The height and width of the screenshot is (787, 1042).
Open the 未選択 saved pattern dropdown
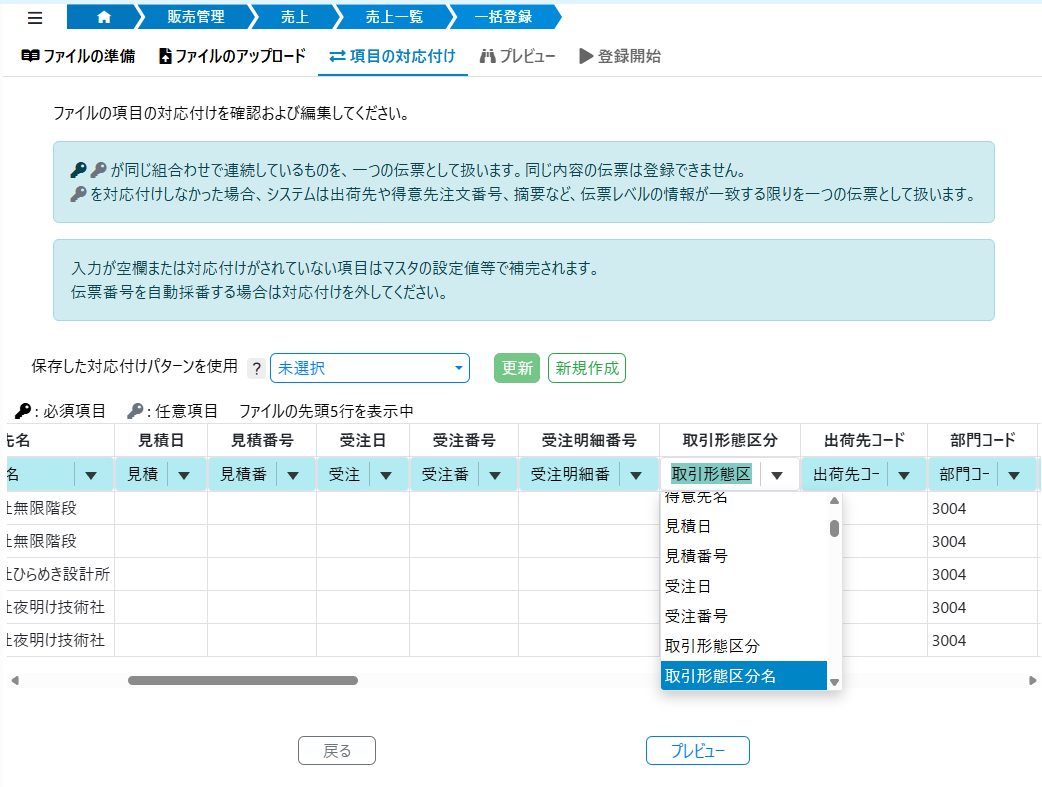pyautogui.click(x=370, y=368)
